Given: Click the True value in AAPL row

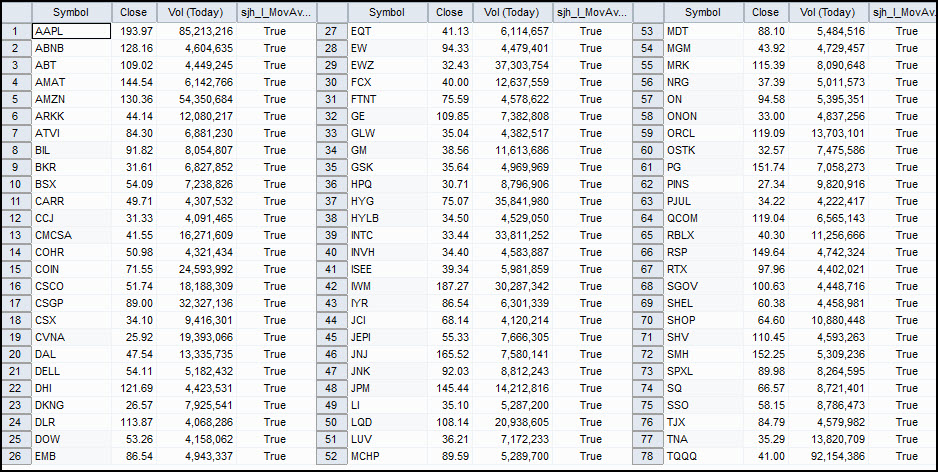Looking at the screenshot, I should click(275, 31).
